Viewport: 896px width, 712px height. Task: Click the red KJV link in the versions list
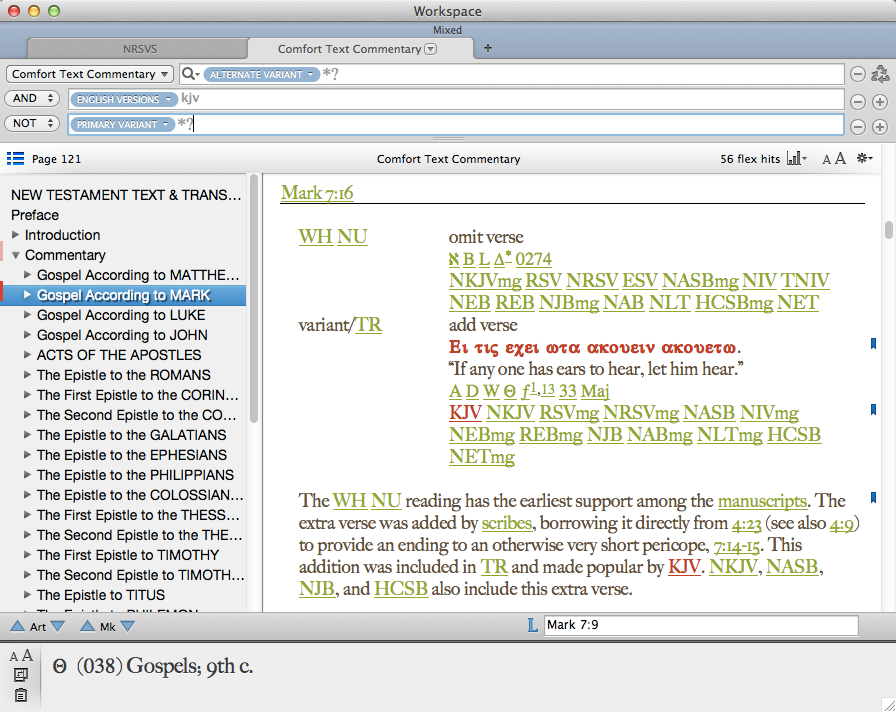pos(465,412)
